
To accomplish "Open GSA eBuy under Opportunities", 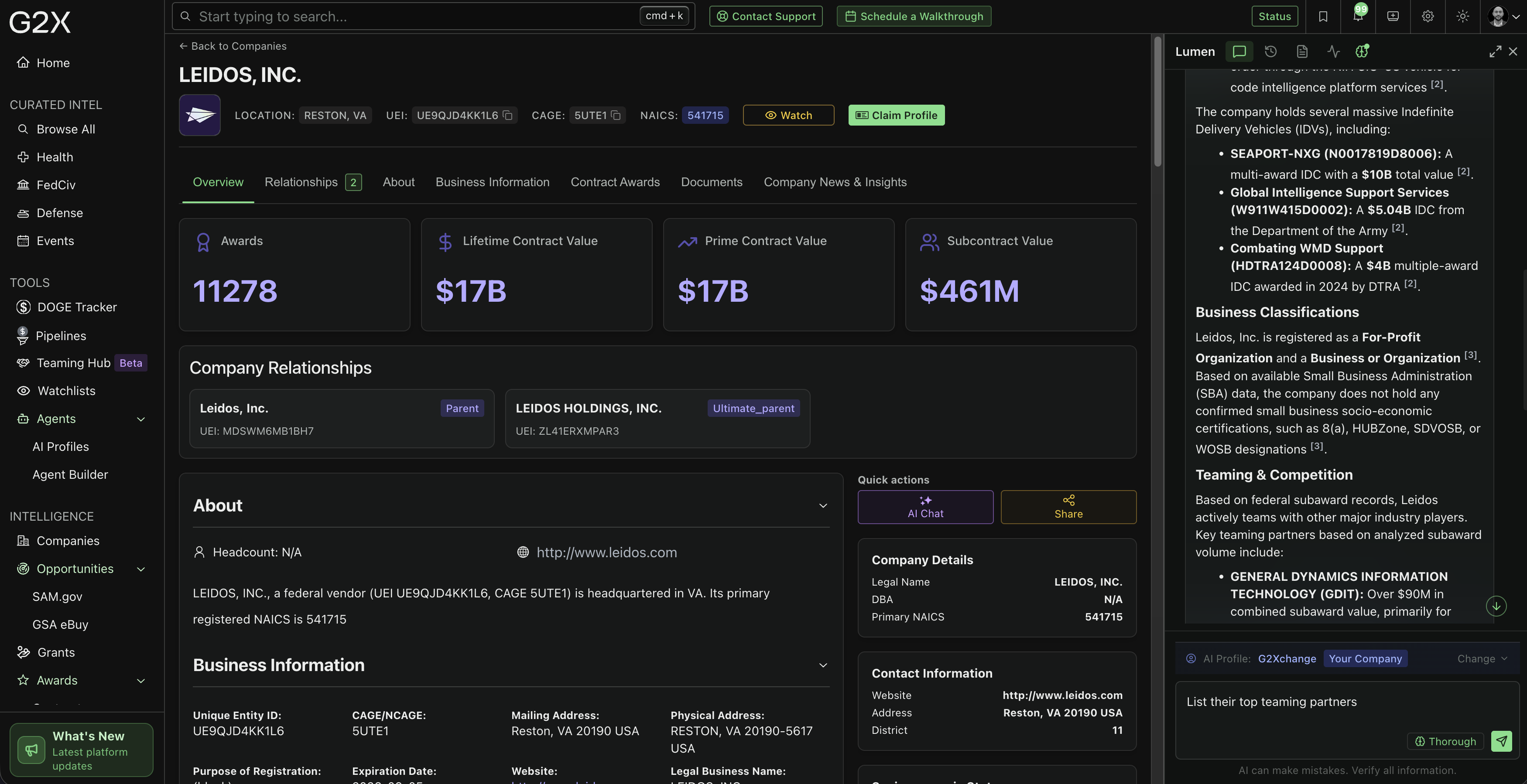I will (60, 624).
